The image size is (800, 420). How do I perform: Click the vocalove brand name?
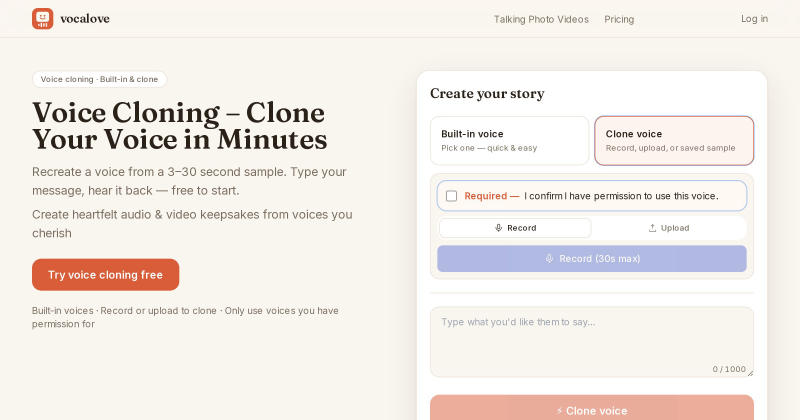(x=85, y=19)
